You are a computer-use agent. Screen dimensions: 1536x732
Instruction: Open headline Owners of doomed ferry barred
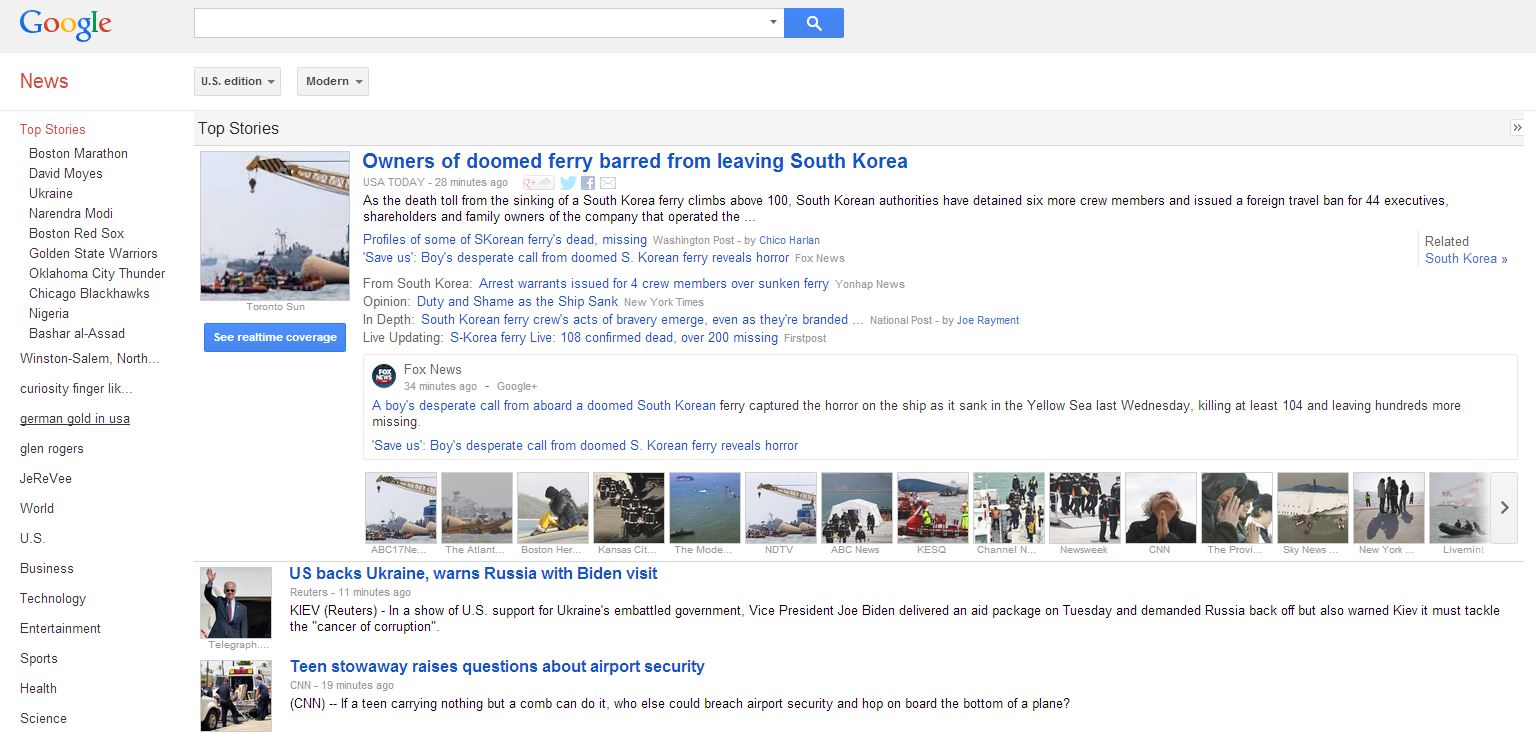(635, 161)
